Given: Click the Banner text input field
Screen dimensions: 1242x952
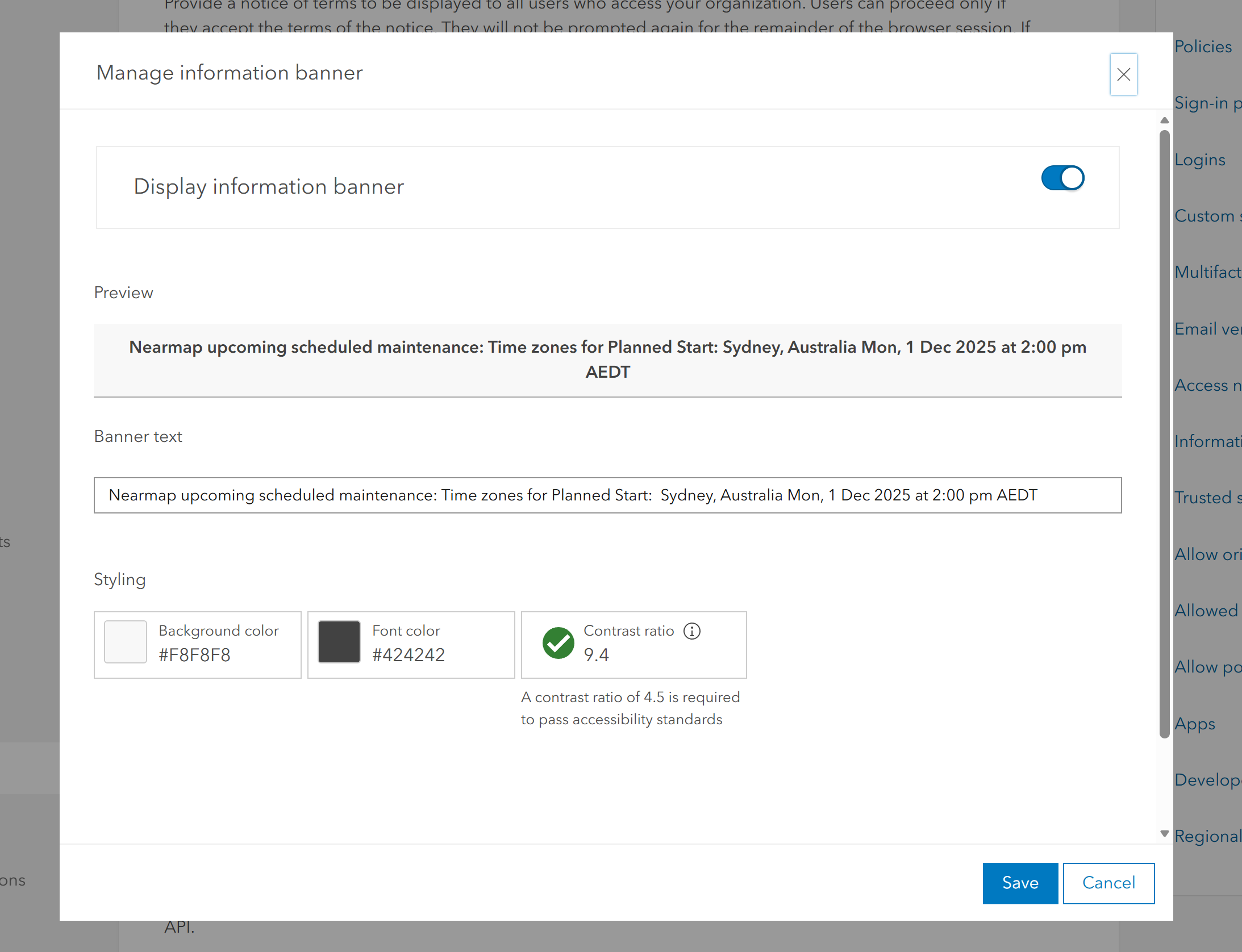Looking at the screenshot, I should click(607, 495).
